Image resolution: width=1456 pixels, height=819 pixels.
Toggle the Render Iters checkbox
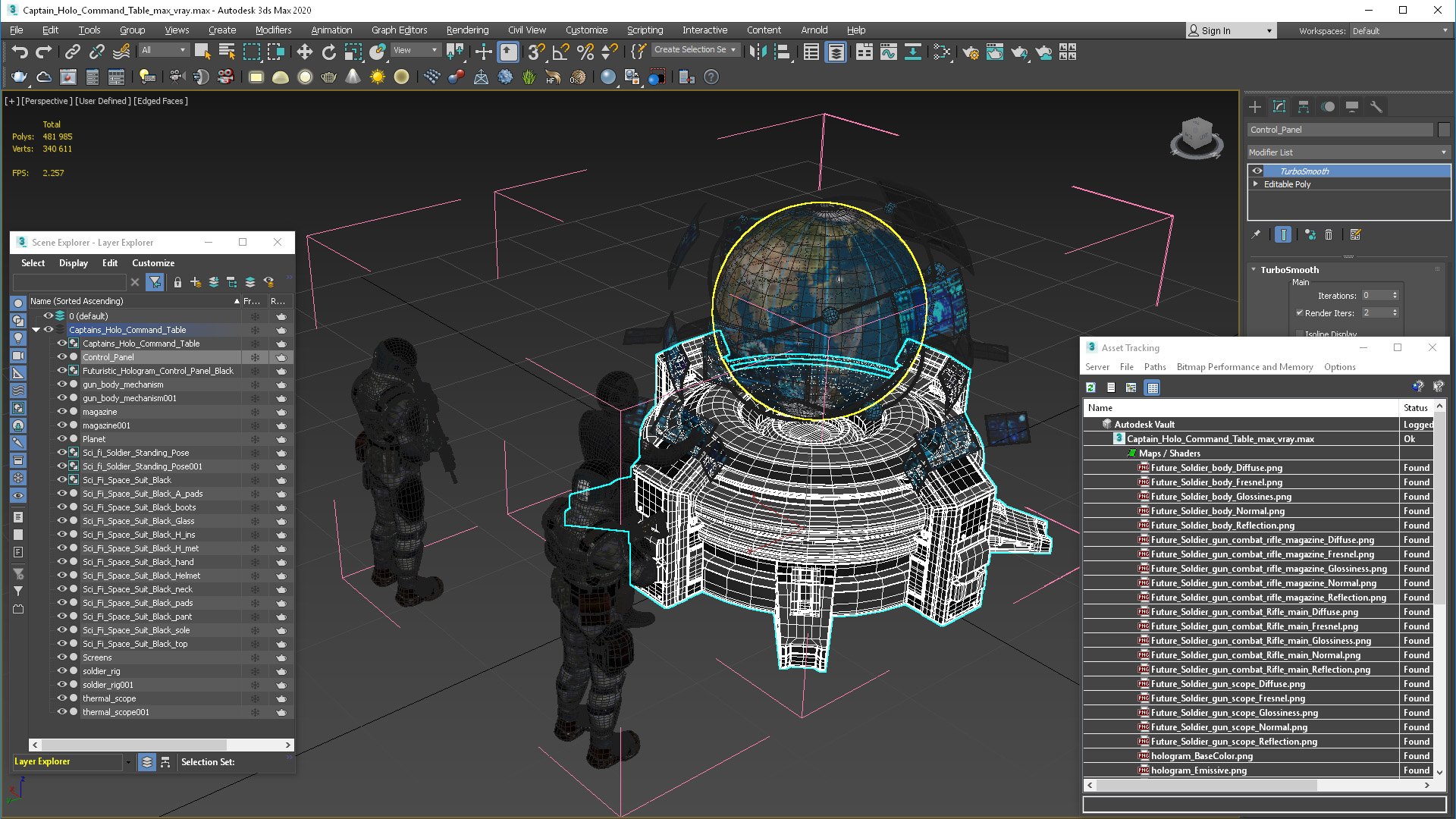tap(1300, 313)
